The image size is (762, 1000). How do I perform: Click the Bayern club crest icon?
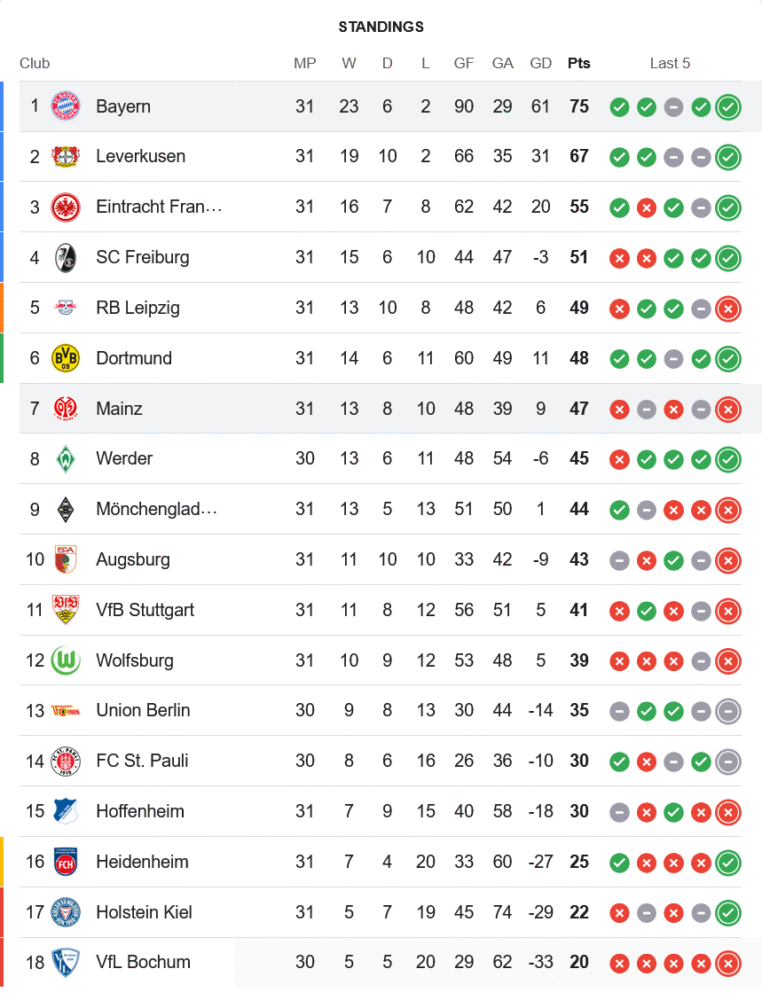tap(65, 106)
